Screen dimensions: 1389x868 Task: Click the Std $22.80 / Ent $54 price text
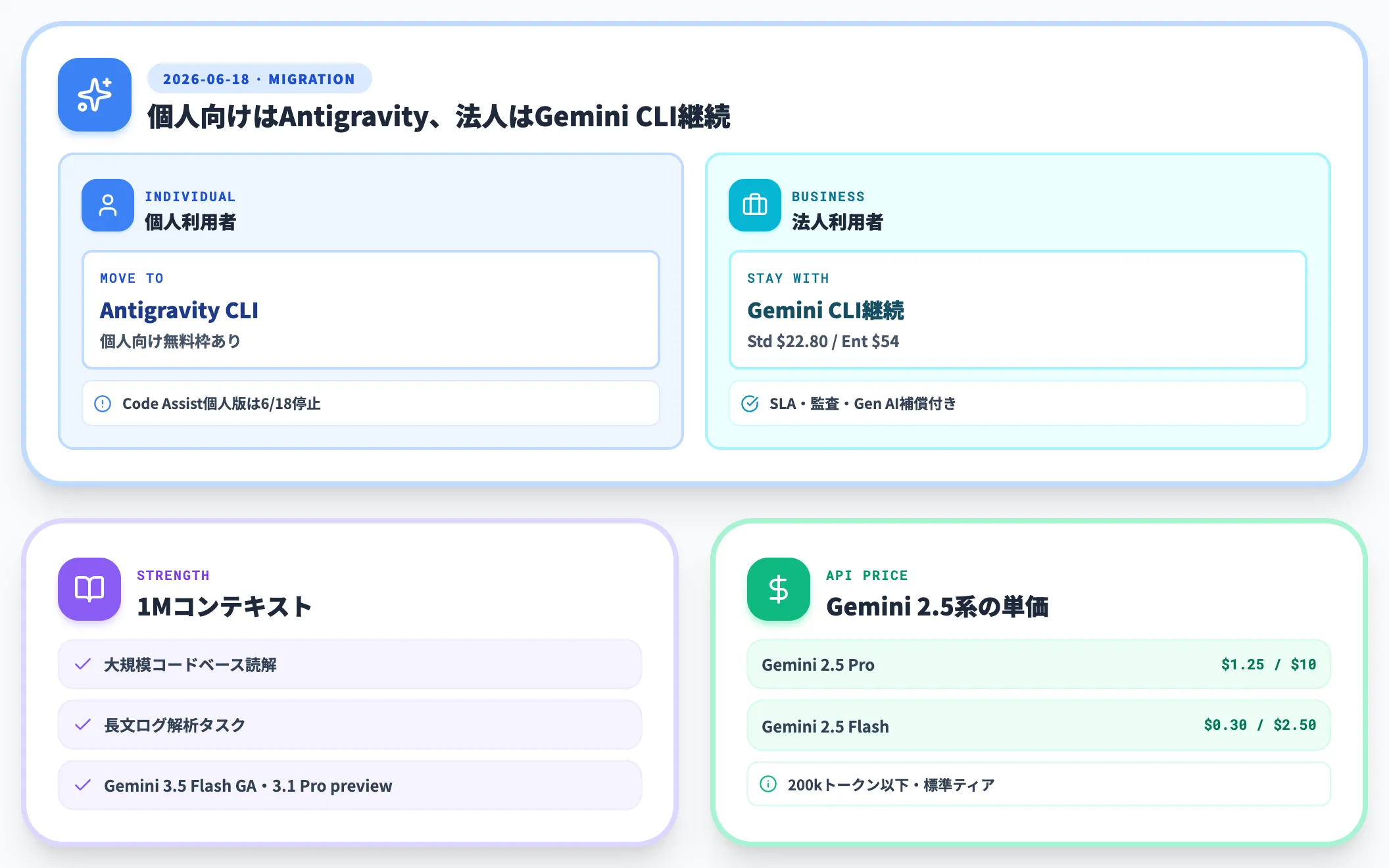pyautogui.click(x=823, y=341)
